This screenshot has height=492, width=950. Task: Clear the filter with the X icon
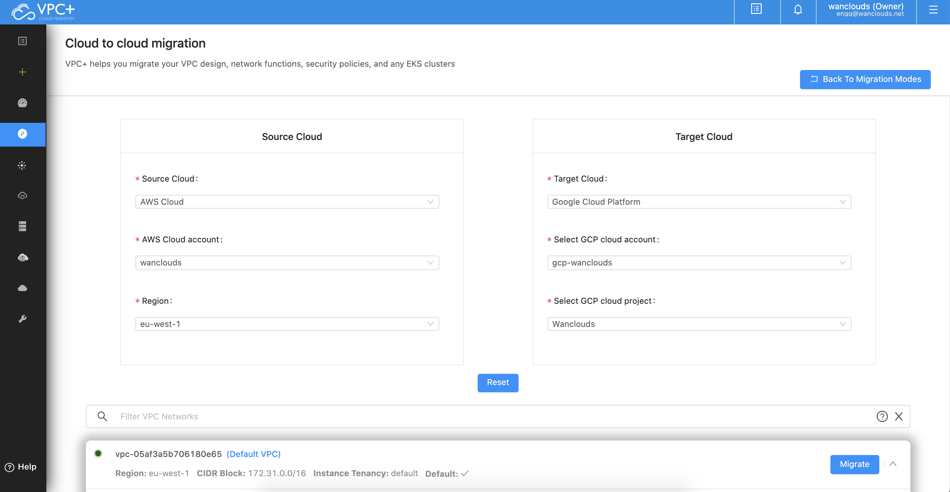[899, 416]
